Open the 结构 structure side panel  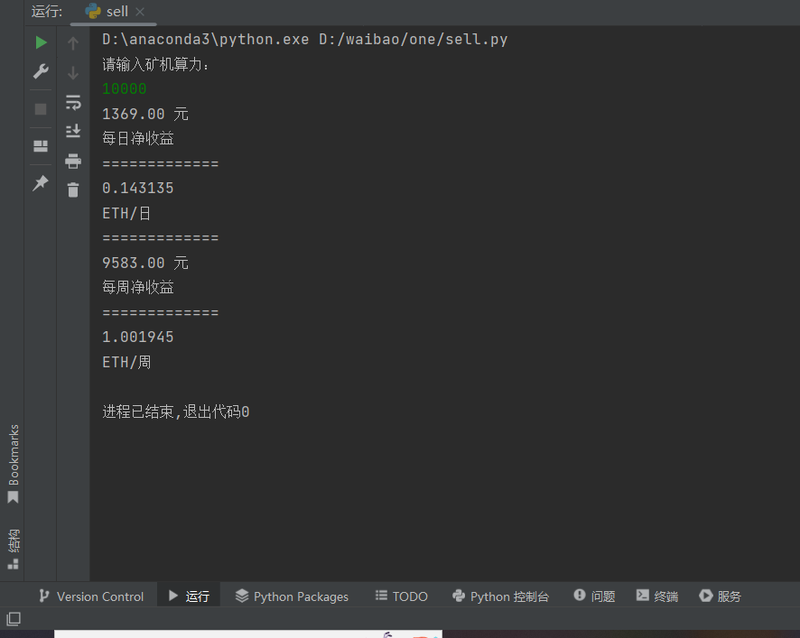[13, 549]
